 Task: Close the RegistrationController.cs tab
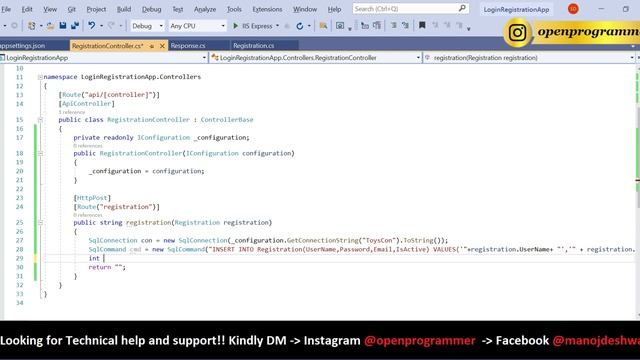tap(162, 46)
